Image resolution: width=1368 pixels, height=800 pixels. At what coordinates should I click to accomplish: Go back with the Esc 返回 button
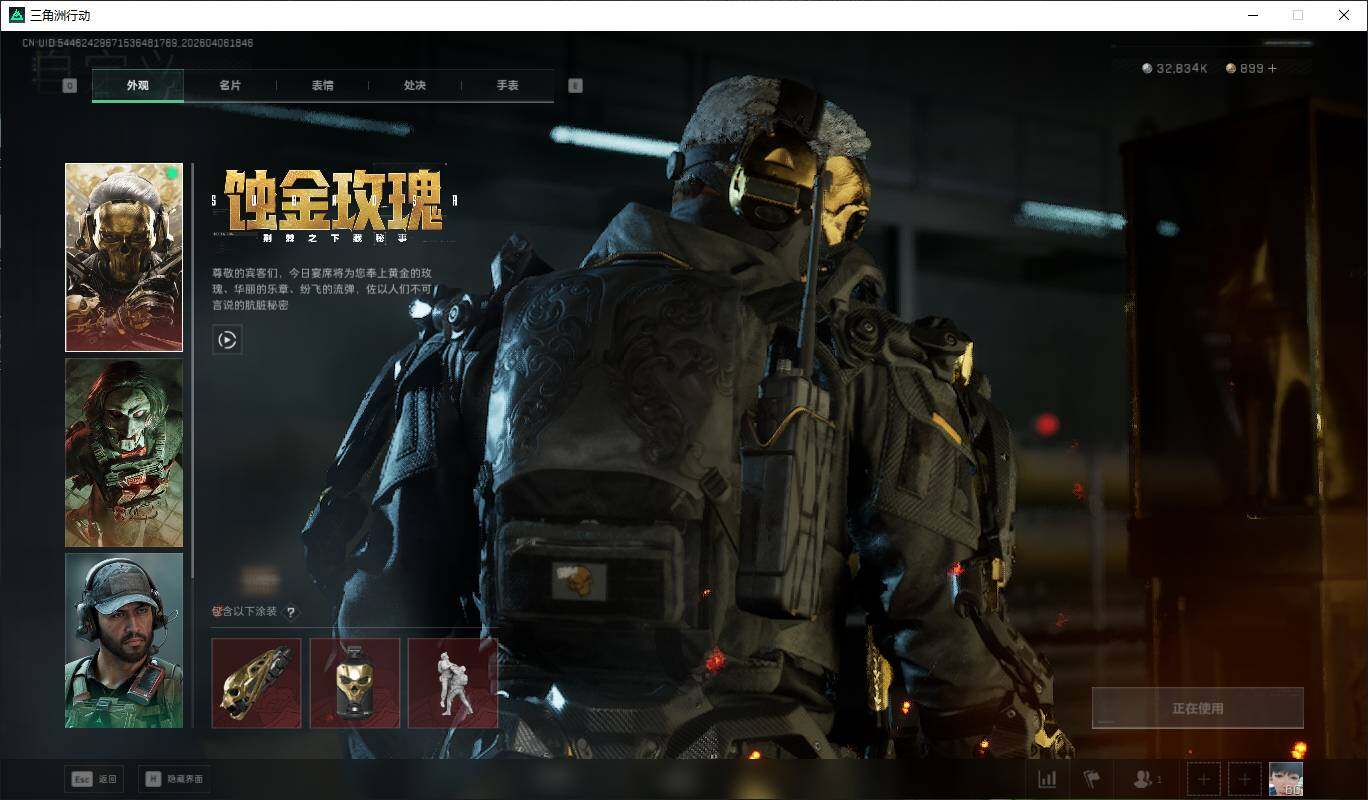(x=94, y=779)
